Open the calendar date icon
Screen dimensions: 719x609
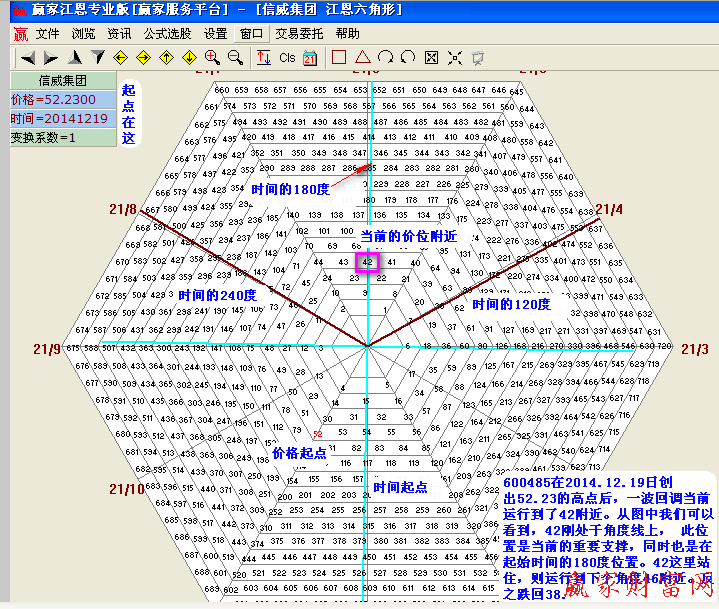[310, 57]
